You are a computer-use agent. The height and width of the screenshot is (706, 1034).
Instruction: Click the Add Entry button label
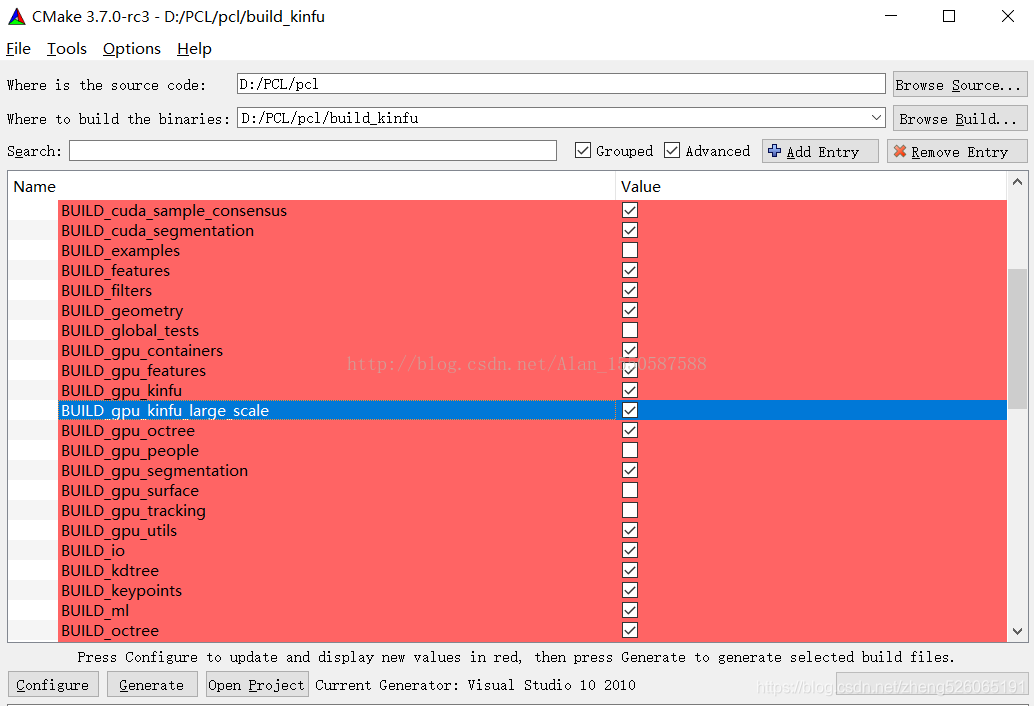[x=823, y=152]
